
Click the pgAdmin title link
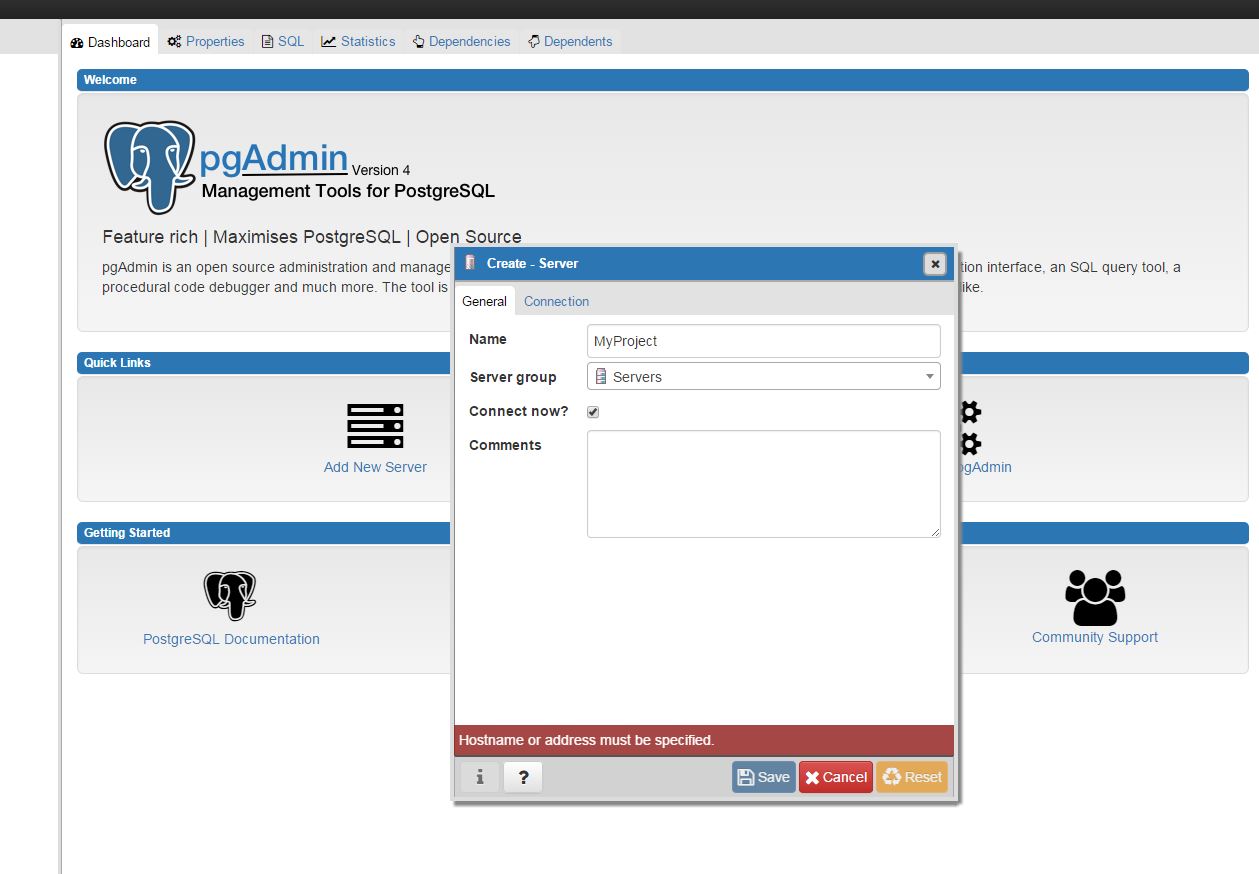[274, 157]
